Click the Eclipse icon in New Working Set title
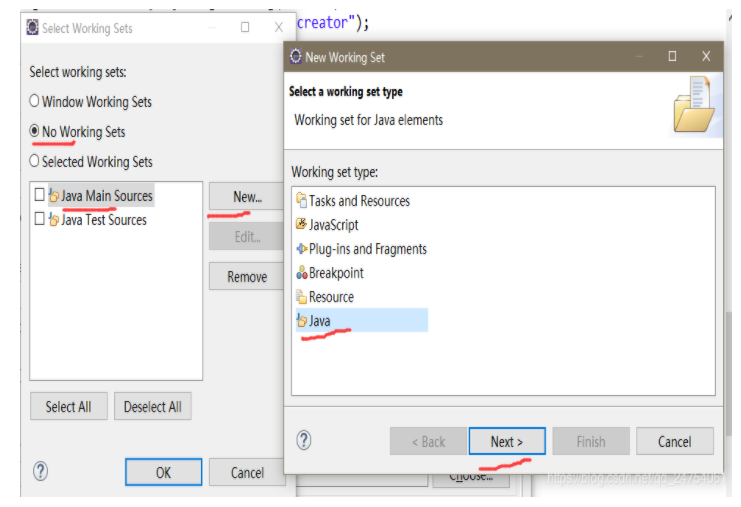Viewport: 741px width, 507px height. [296, 56]
